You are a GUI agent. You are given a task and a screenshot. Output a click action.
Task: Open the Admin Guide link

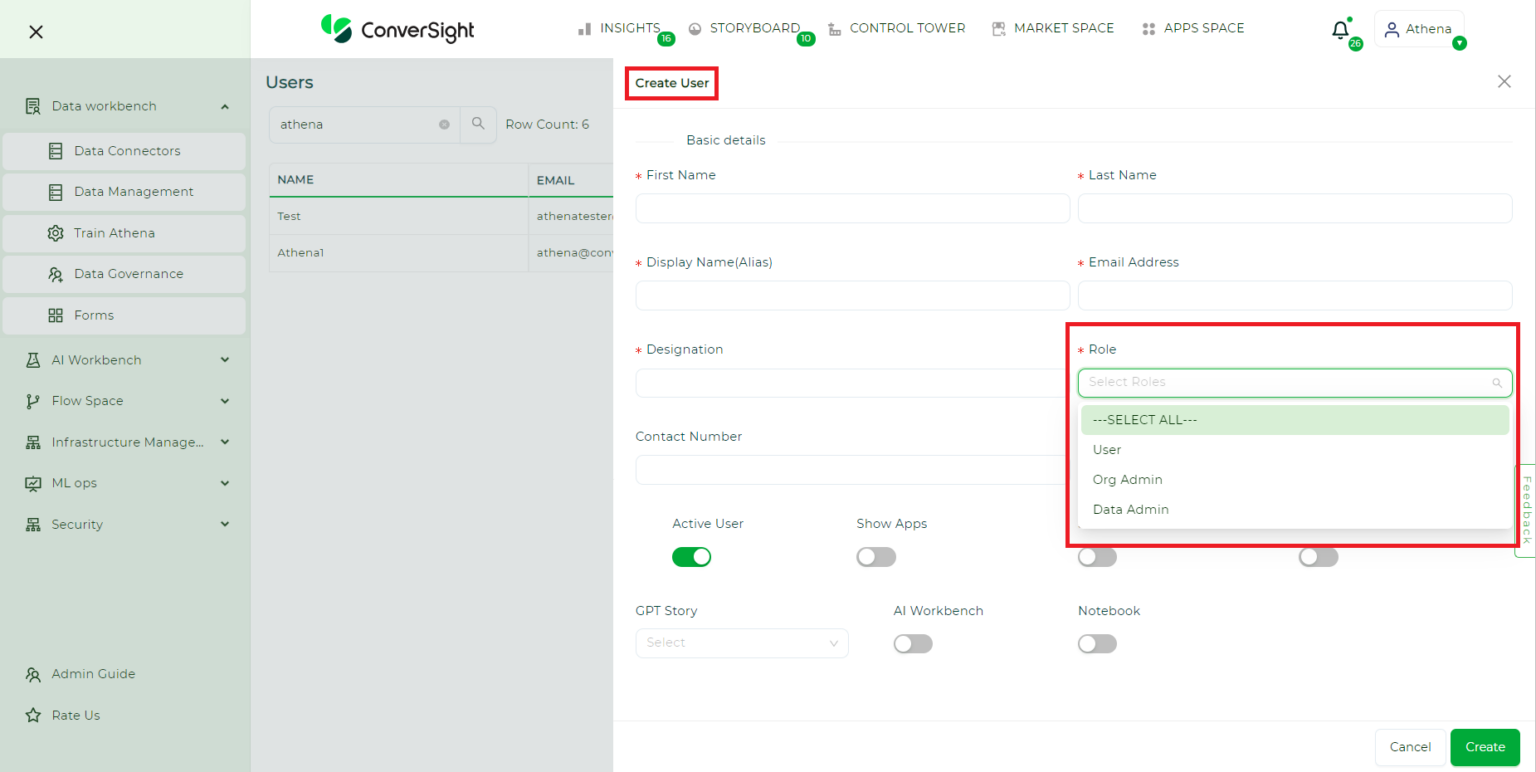point(93,674)
